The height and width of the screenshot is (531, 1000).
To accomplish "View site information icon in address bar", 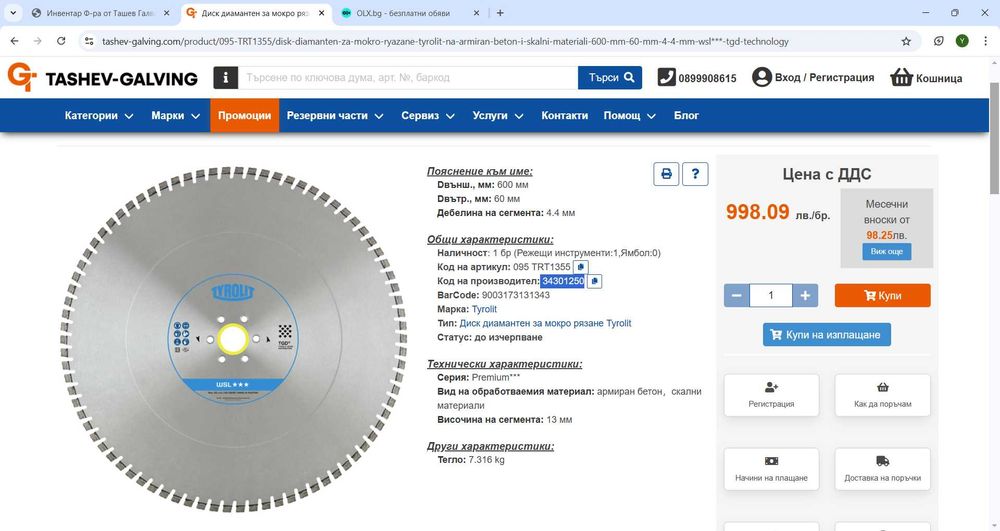I will [89, 41].
